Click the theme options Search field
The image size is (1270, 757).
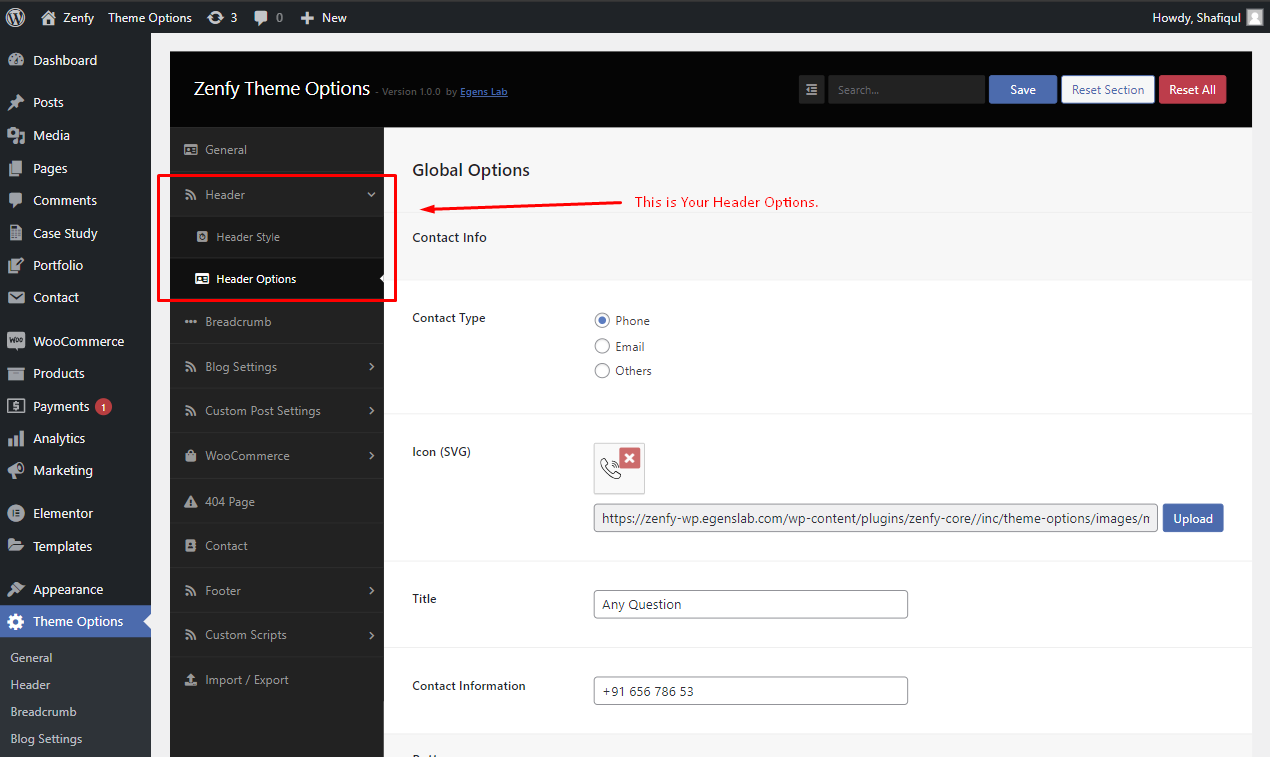[906, 89]
